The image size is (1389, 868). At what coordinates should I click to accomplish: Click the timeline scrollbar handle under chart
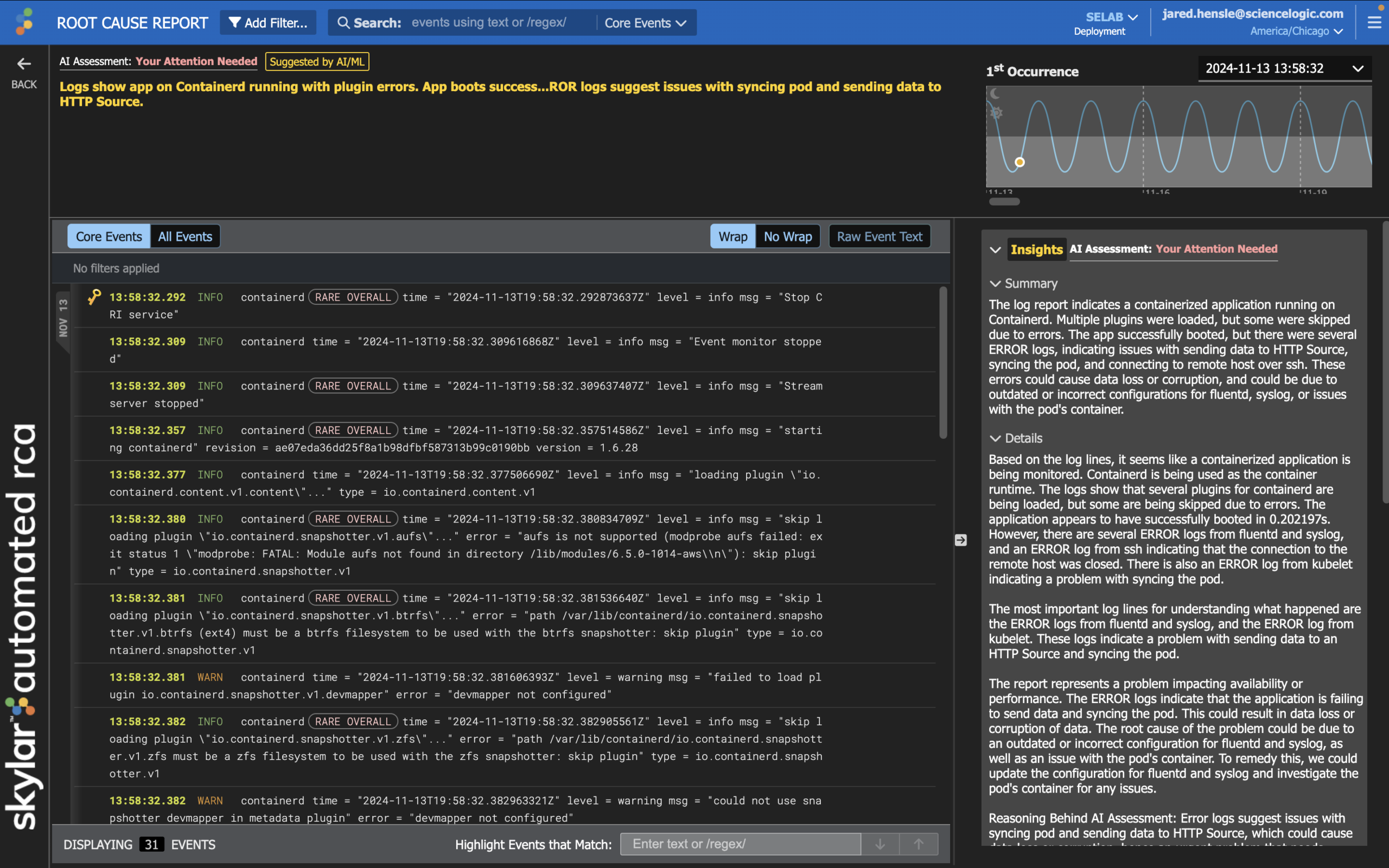(1004, 201)
